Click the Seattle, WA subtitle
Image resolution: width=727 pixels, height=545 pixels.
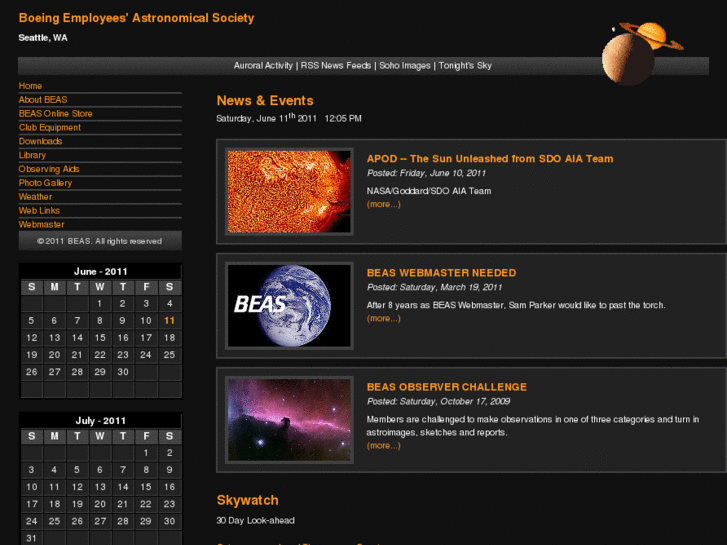(x=43, y=38)
